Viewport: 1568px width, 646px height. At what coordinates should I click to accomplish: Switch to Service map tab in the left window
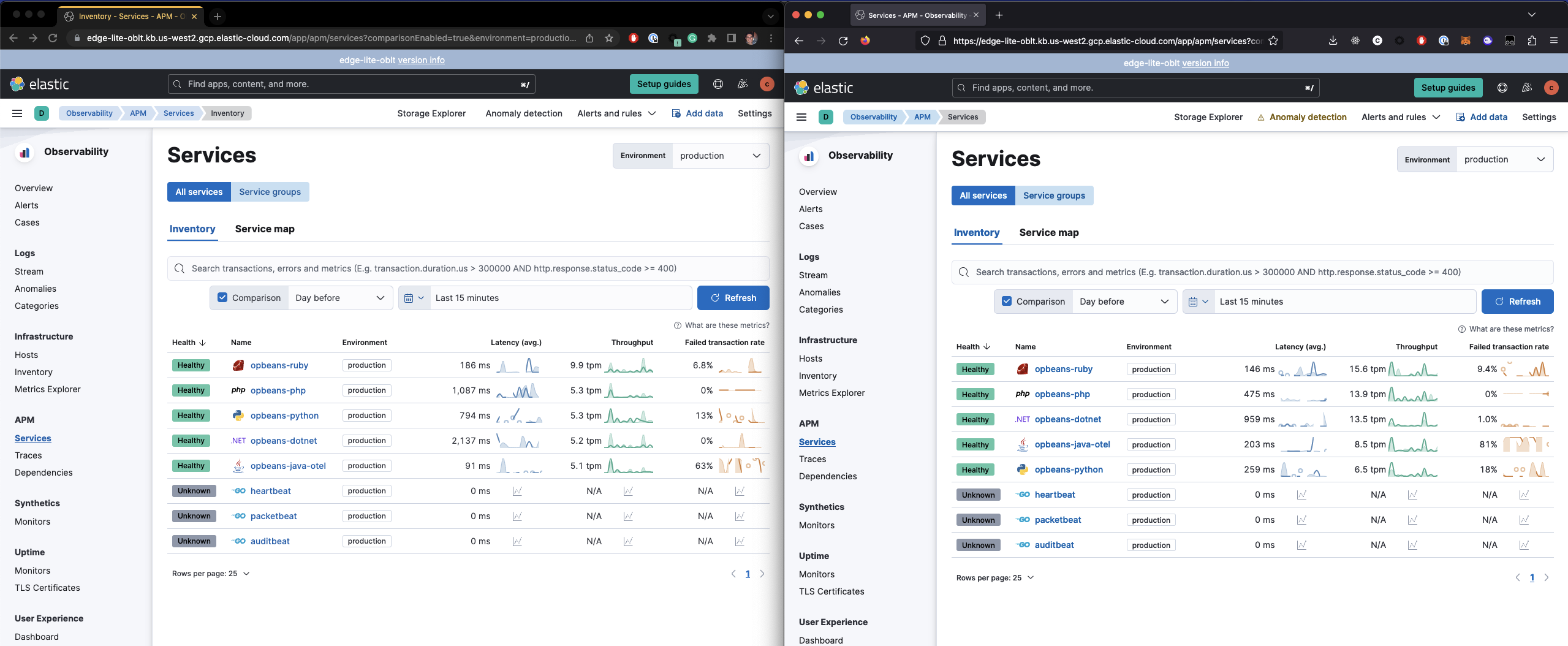pos(265,229)
